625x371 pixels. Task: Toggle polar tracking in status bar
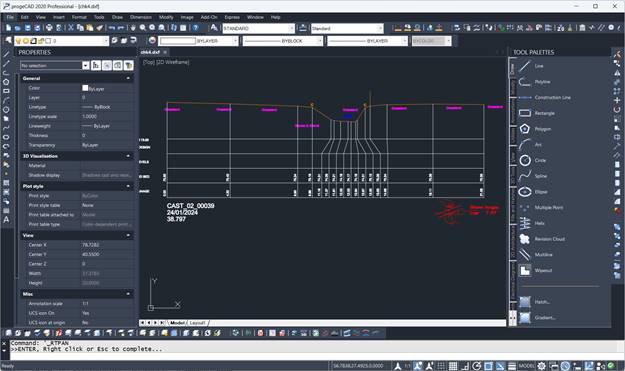[x=476, y=366]
